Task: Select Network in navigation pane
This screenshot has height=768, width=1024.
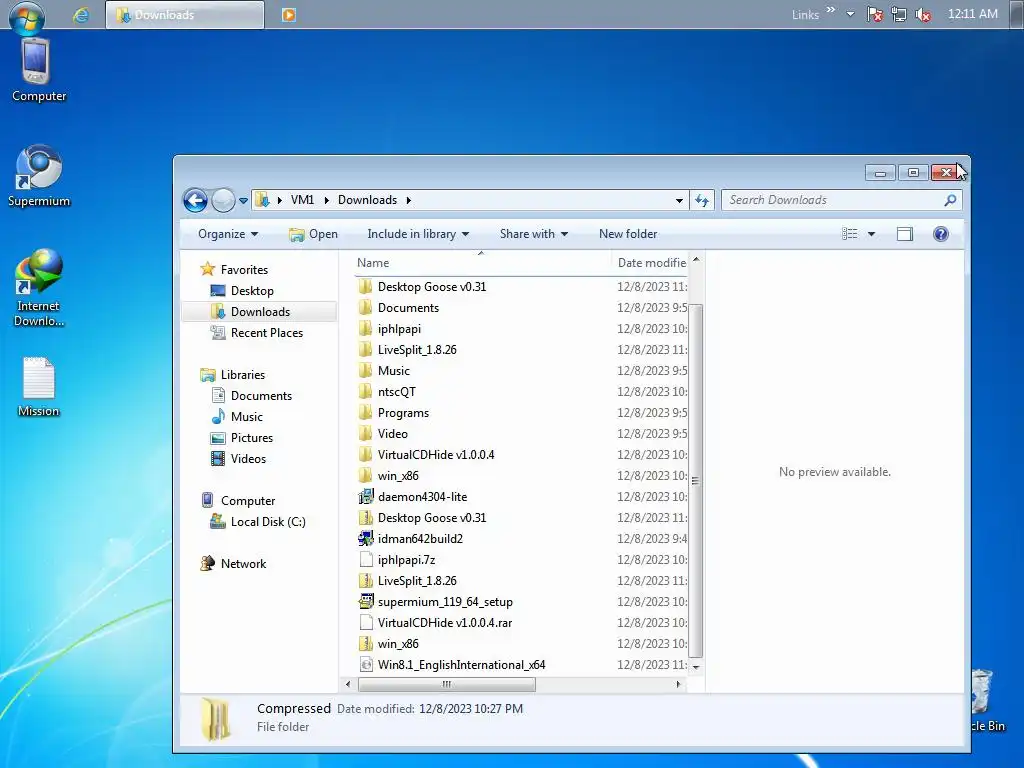Action: 243,564
